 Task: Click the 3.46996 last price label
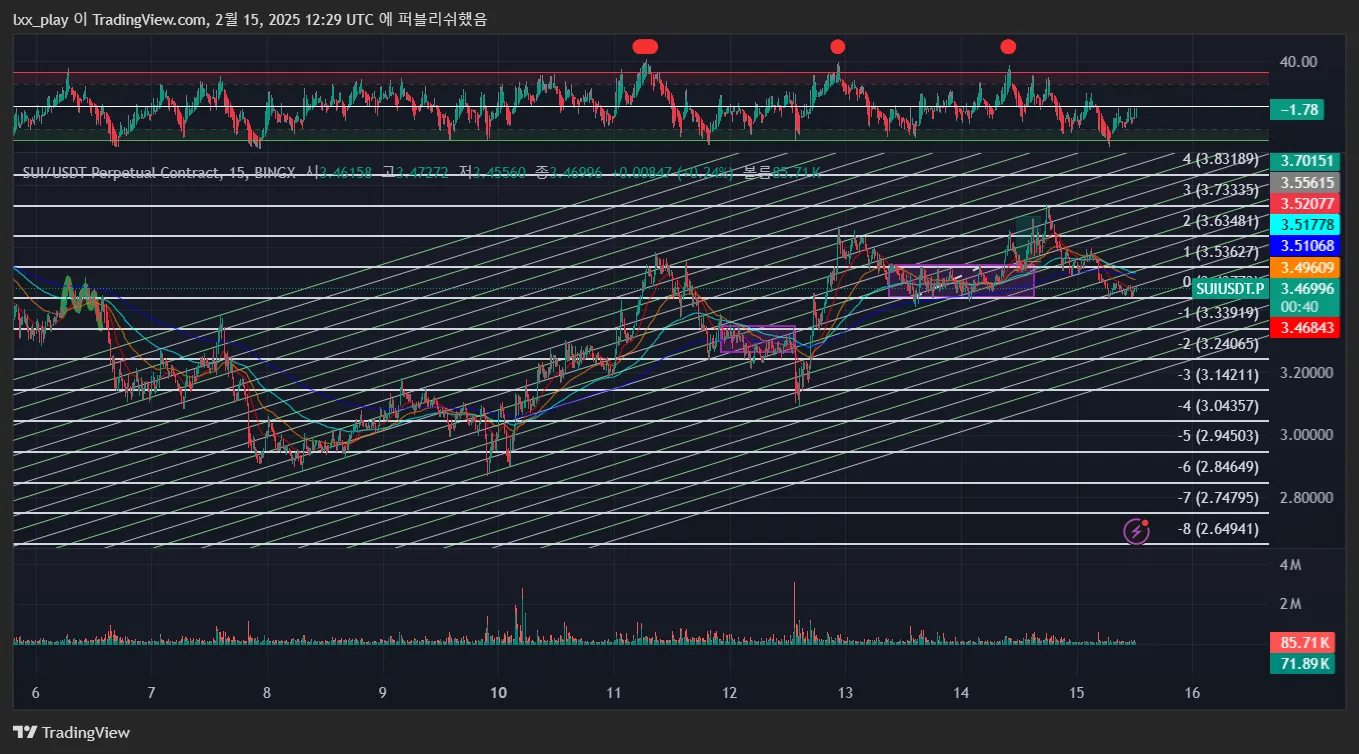coord(1304,288)
